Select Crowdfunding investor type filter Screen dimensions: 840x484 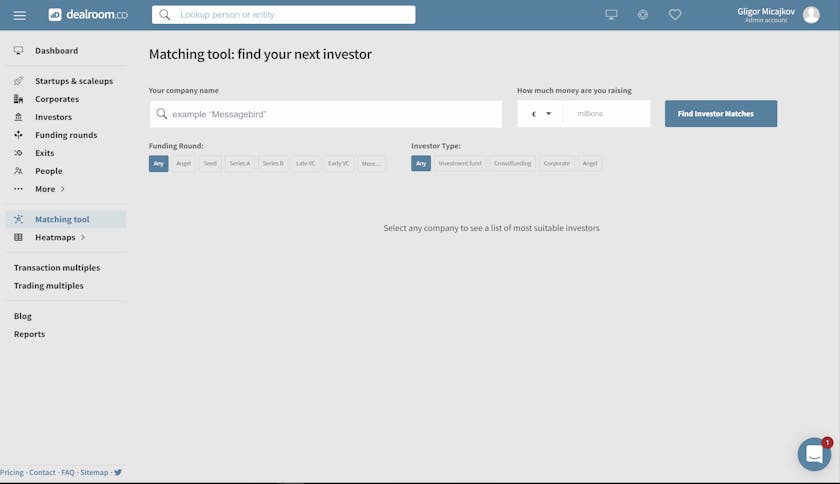(512, 163)
